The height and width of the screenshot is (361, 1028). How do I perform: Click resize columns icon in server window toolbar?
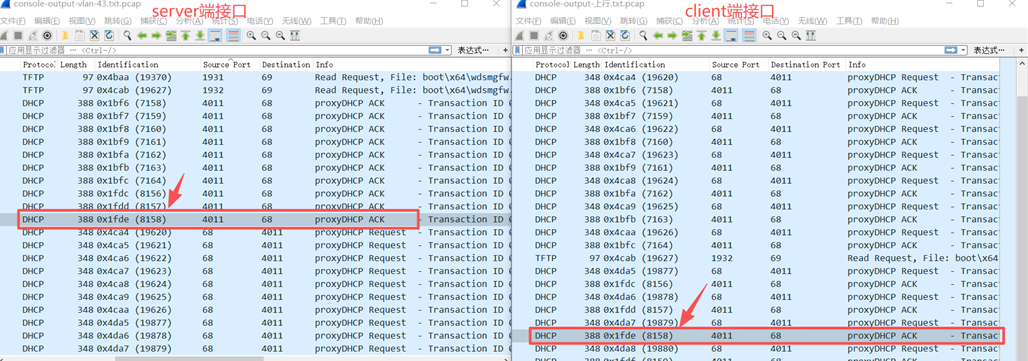click(295, 35)
